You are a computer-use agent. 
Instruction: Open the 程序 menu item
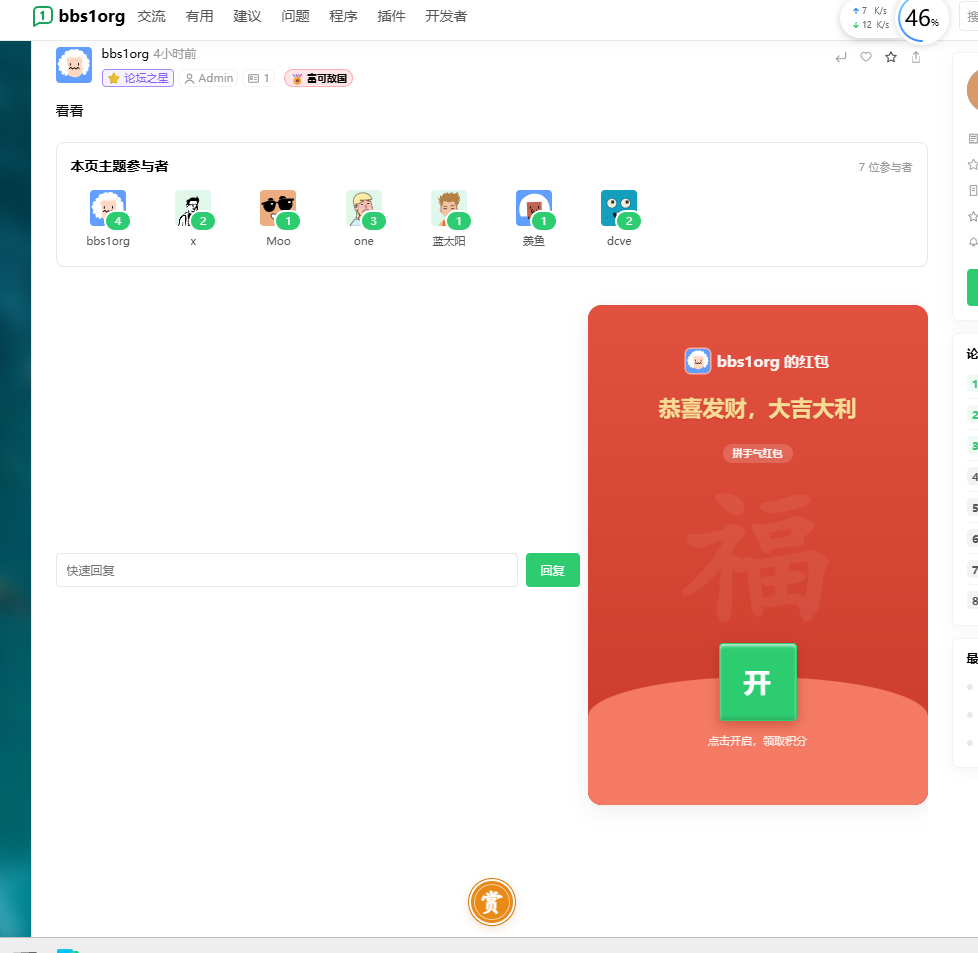click(343, 16)
